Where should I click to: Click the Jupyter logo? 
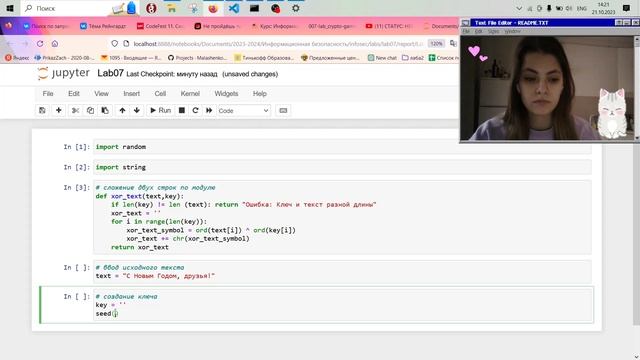(x=63, y=73)
